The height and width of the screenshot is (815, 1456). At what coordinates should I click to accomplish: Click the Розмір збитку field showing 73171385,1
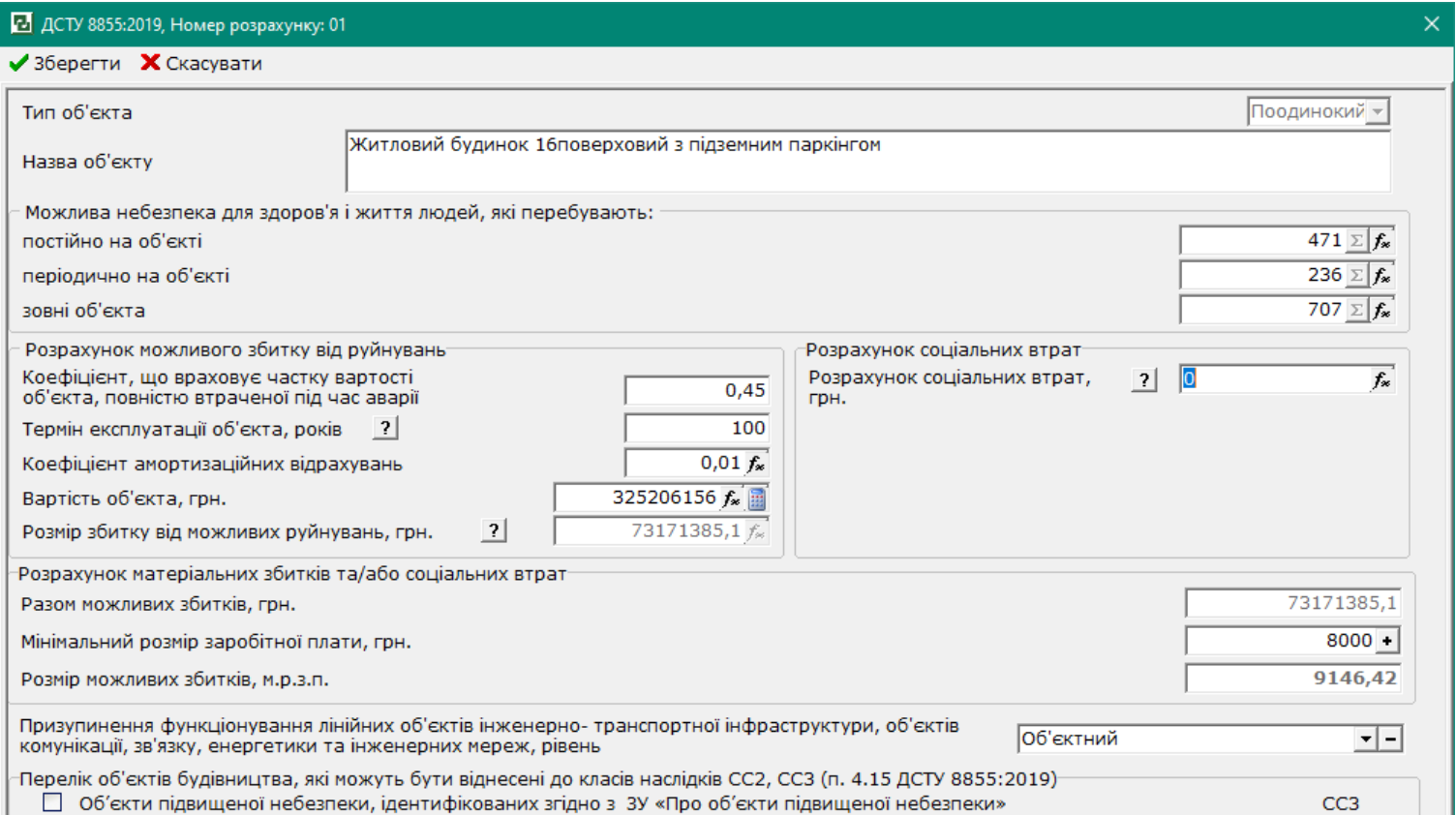[649, 531]
